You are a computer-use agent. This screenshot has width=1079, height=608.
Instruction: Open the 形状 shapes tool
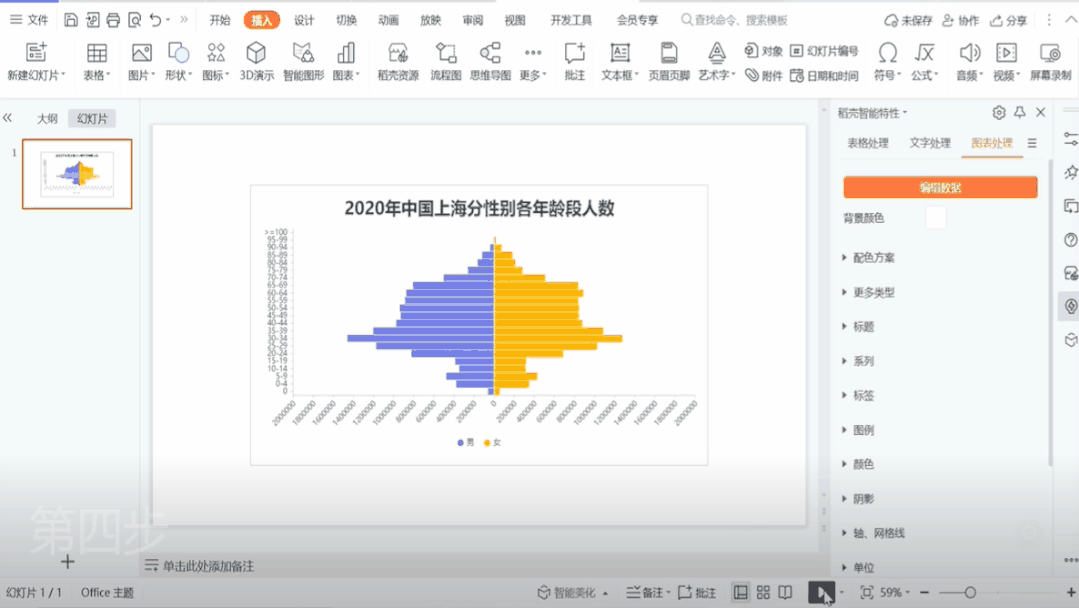tap(178, 53)
